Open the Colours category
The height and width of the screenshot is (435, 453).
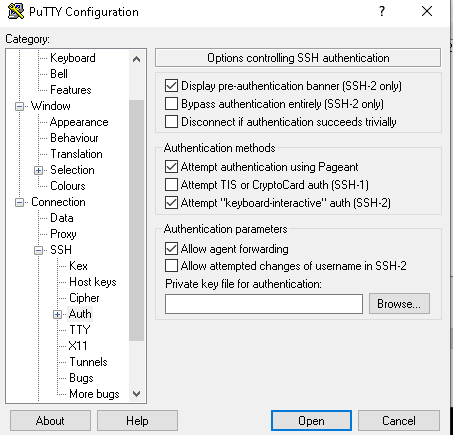click(x=68, y=186)
